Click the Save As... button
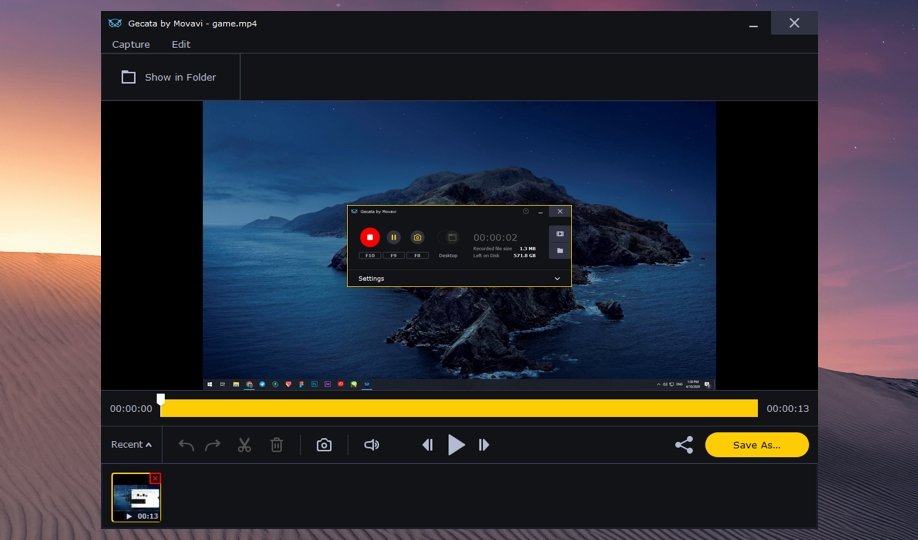This screenshot has width=918, height=540. (x=757, y=445)
